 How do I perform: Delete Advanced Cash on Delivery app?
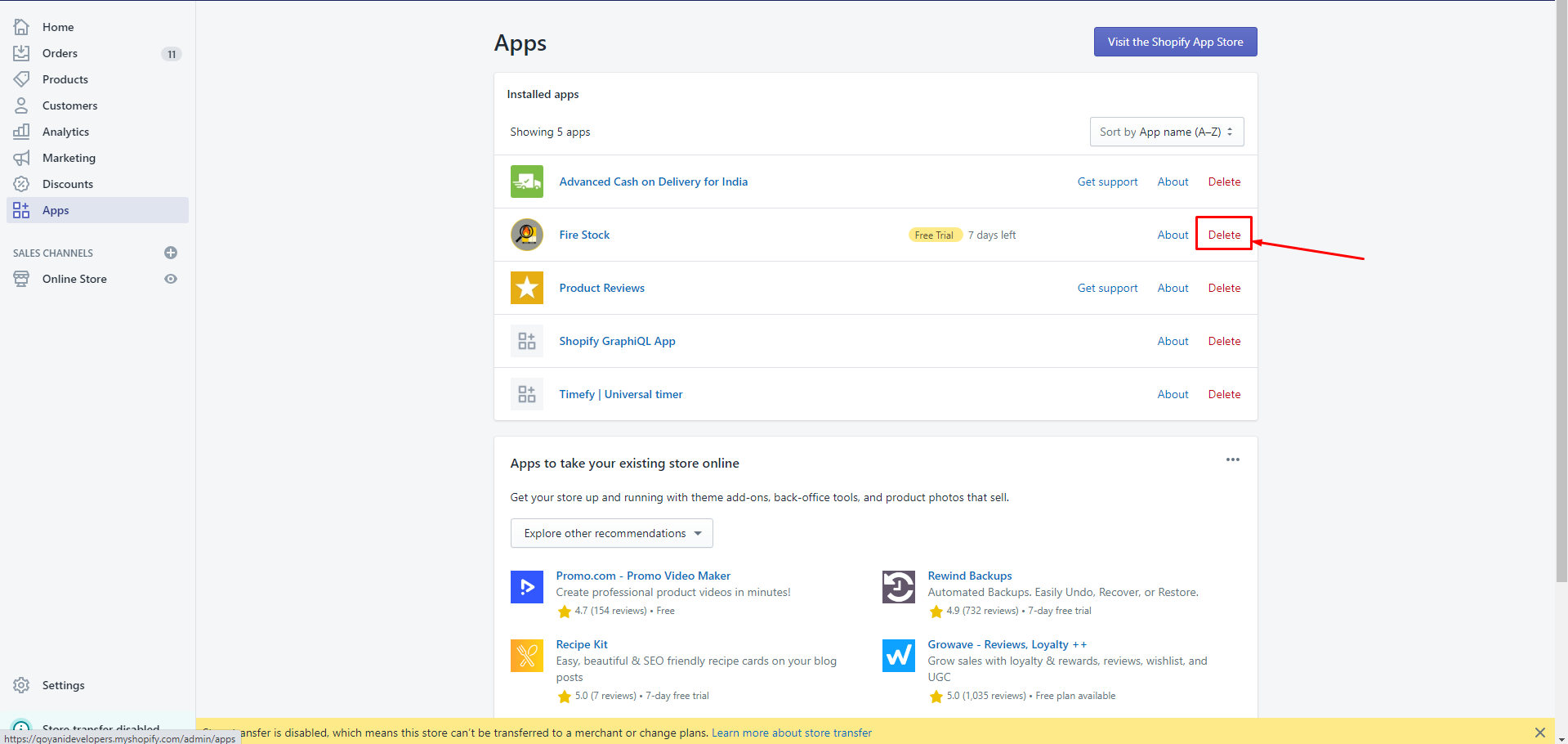pos(1224,182)
